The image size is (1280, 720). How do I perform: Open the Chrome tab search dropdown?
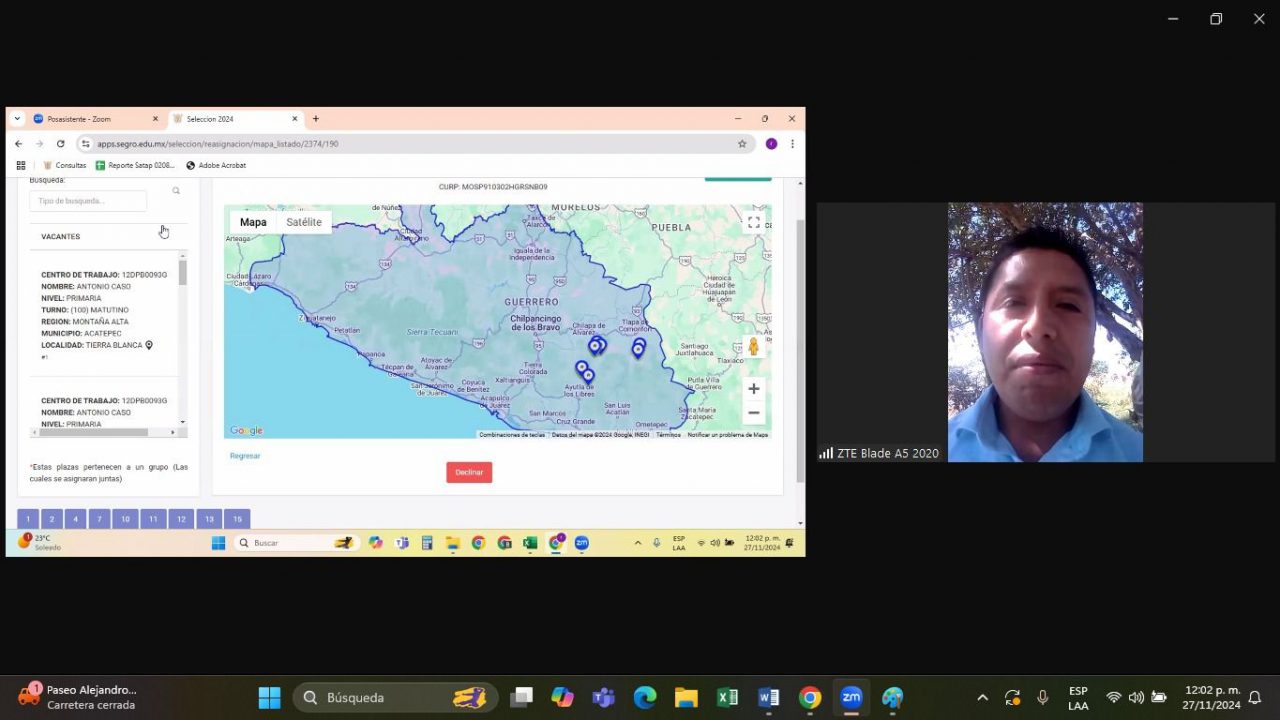coord(17,119)
